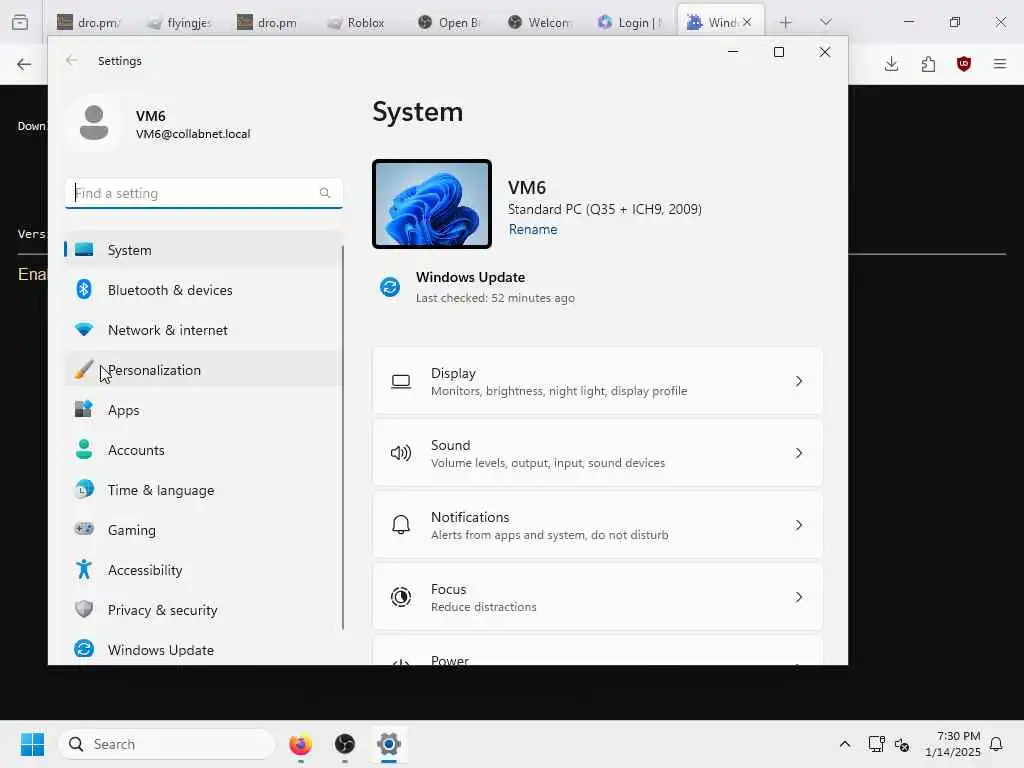The image size is (1024, 768).
Task: Open Notifications settings
Action: [597, 525]
